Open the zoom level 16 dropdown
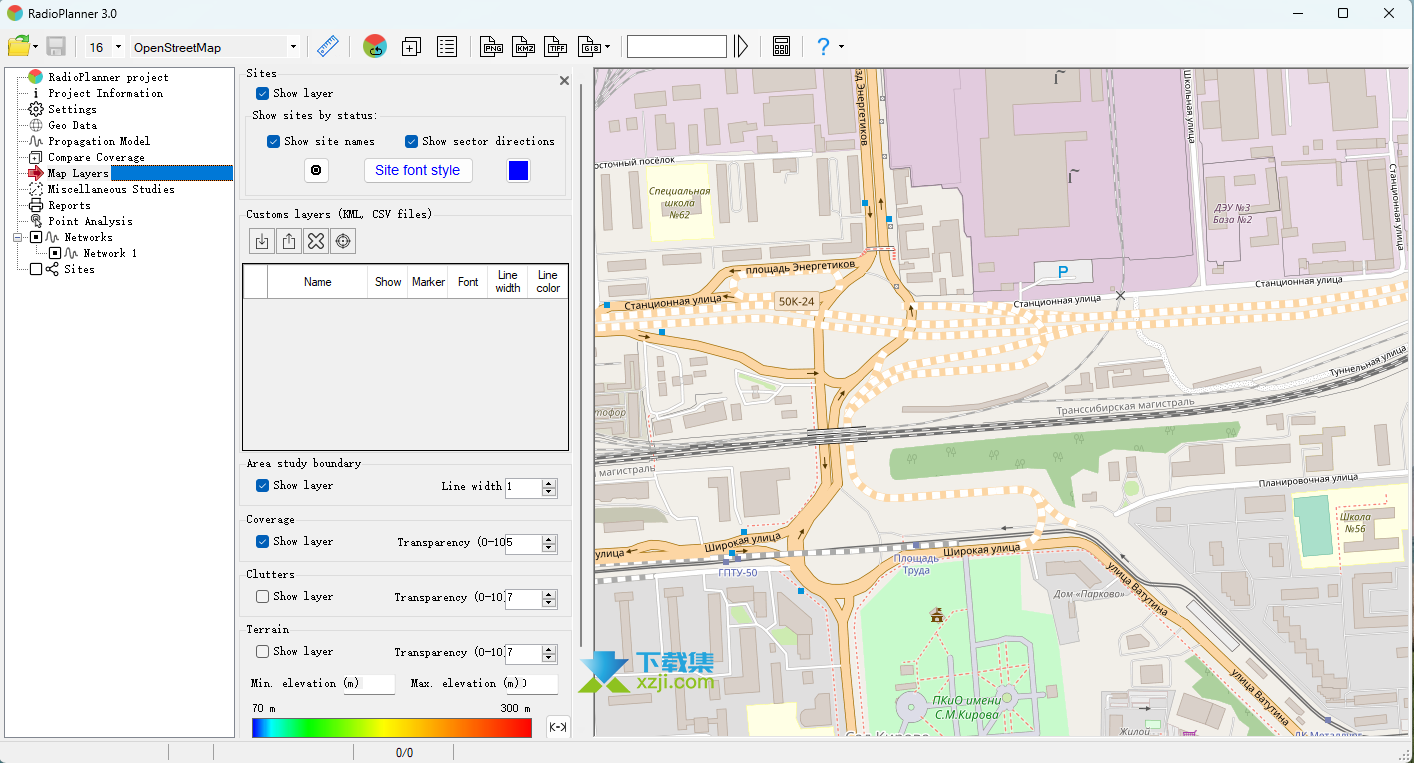 click(118, 47)
